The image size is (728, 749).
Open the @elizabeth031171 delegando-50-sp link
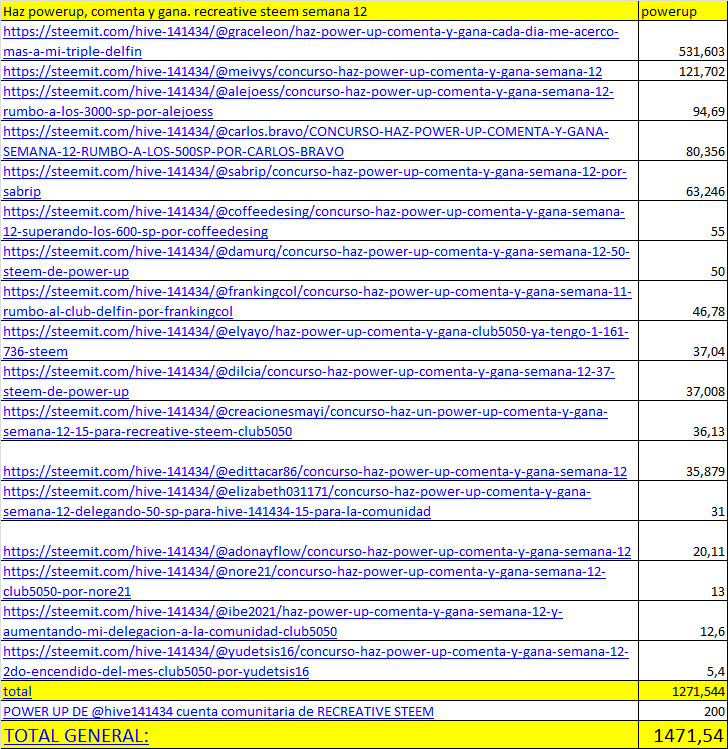coord(297,502)
